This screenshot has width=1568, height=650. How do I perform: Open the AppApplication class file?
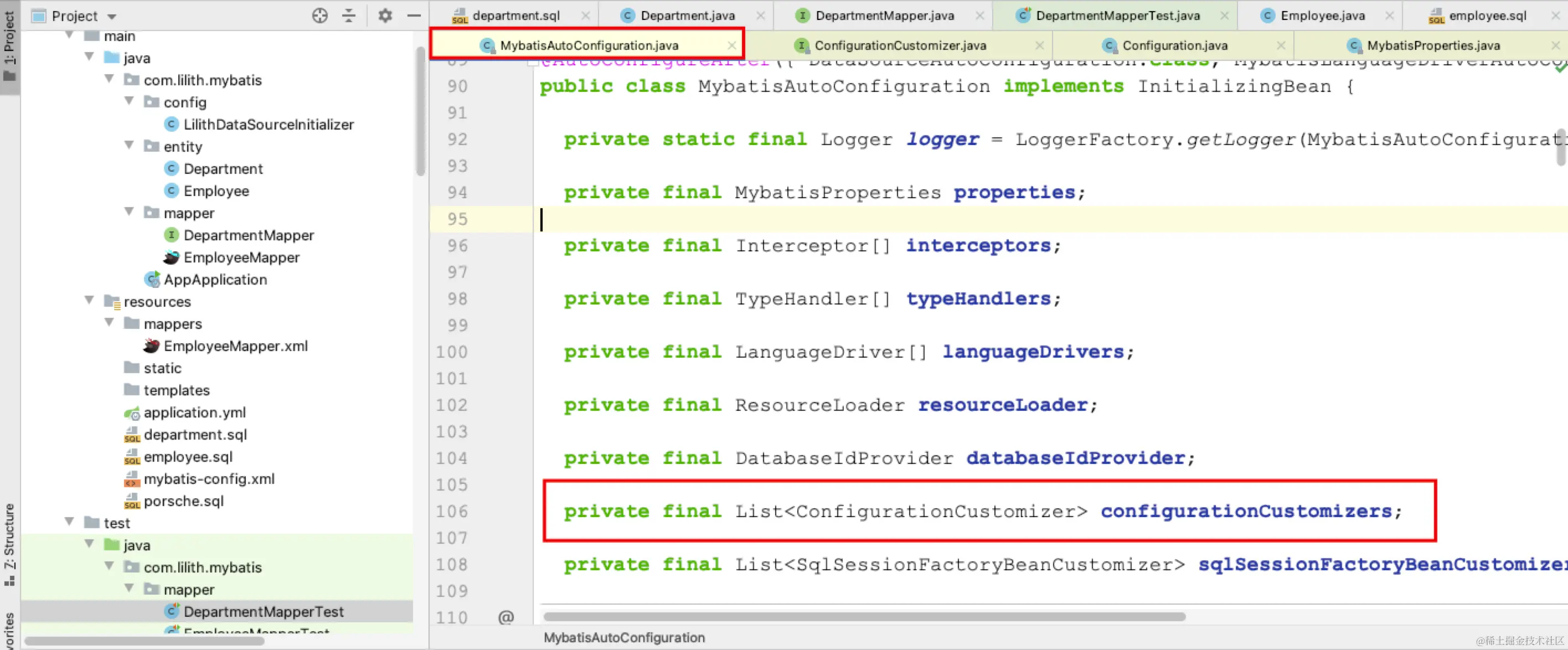pyautogui.click(x=215, y=280)
